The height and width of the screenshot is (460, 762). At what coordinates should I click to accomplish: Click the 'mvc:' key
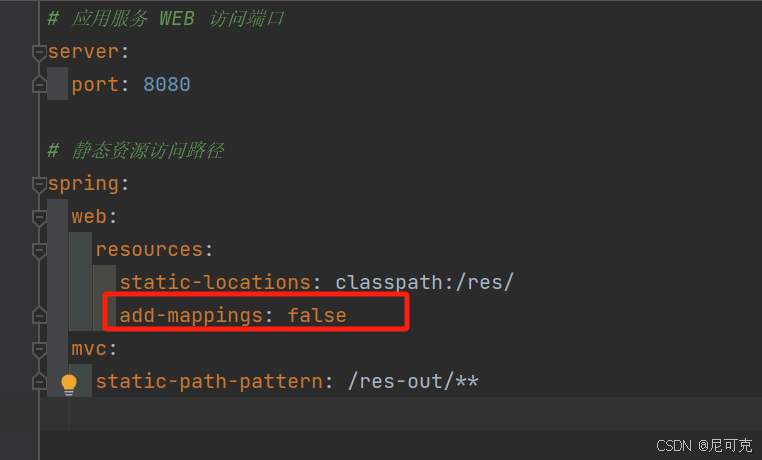click(x=94, y=349)
